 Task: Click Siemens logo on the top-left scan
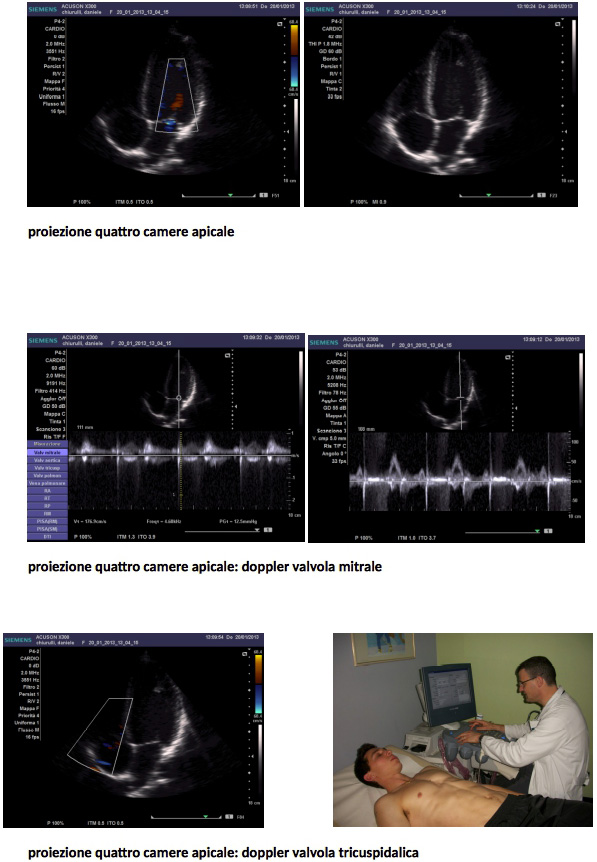42,9
